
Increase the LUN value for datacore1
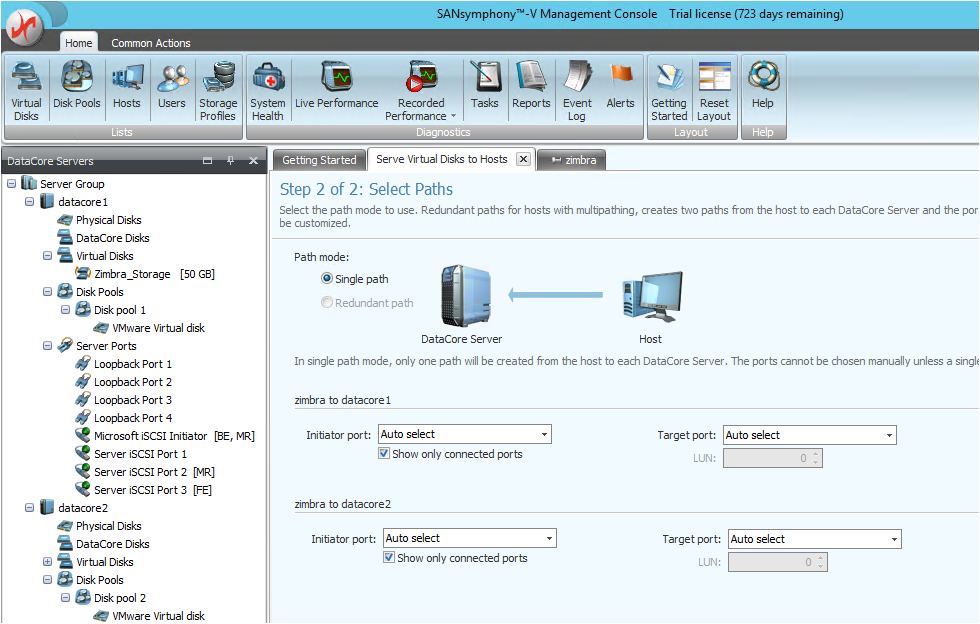pos(816,455)
